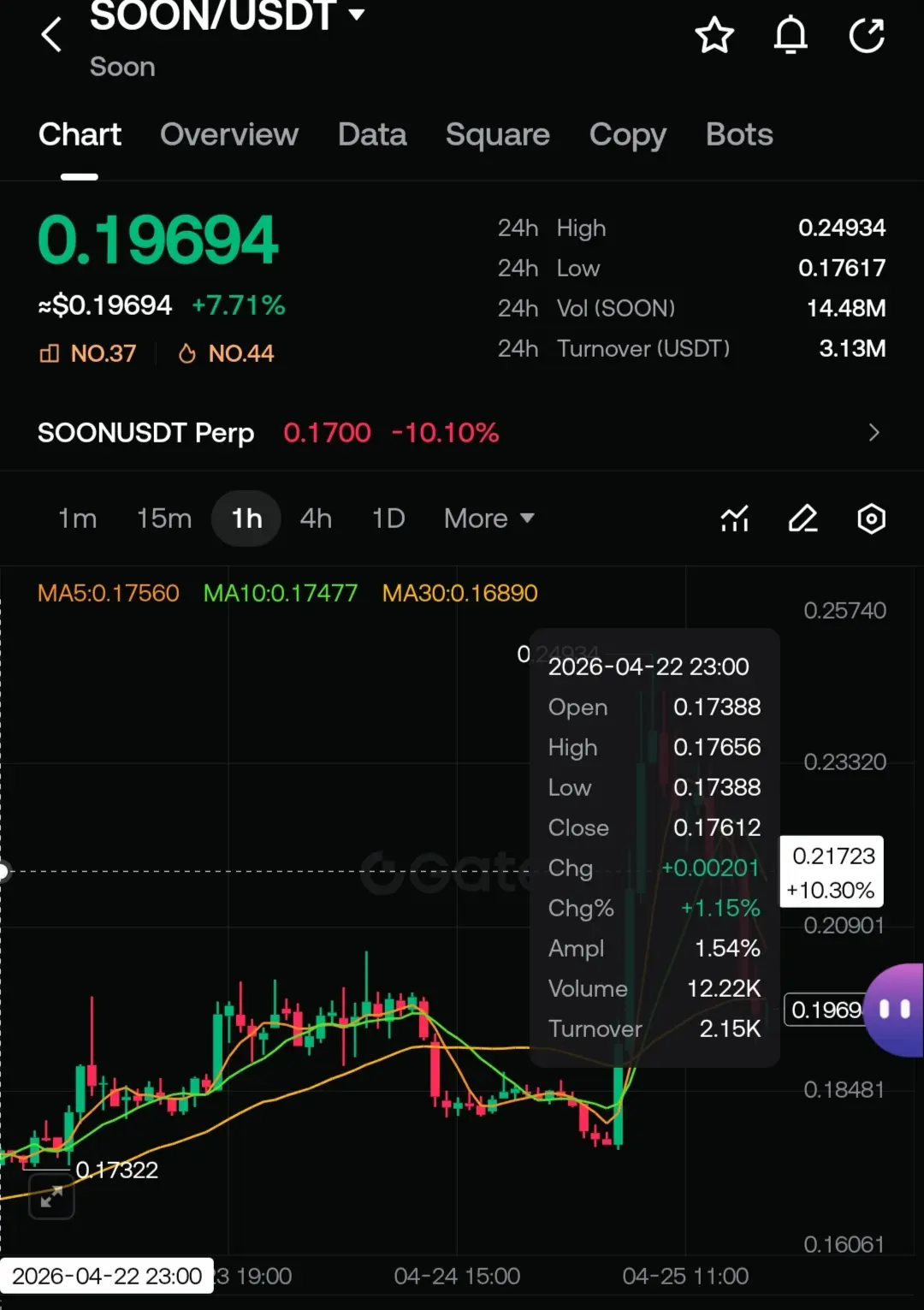Image resolution: width=924 pixels, height=1310 pixels.
Task: Select the 15m timeframe
Action: tap(164, 519)
